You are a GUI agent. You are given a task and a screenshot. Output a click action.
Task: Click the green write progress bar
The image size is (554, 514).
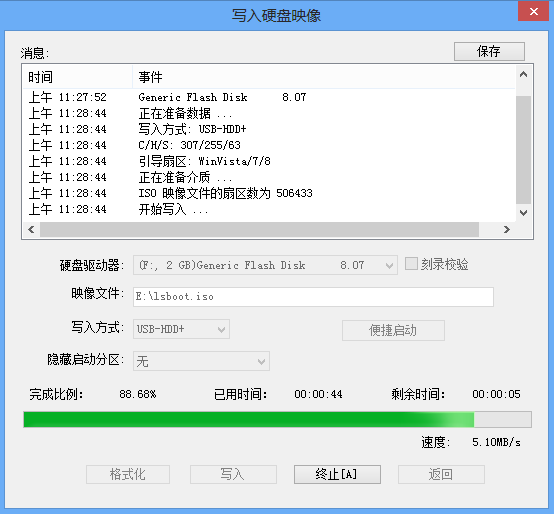(277, 420)
